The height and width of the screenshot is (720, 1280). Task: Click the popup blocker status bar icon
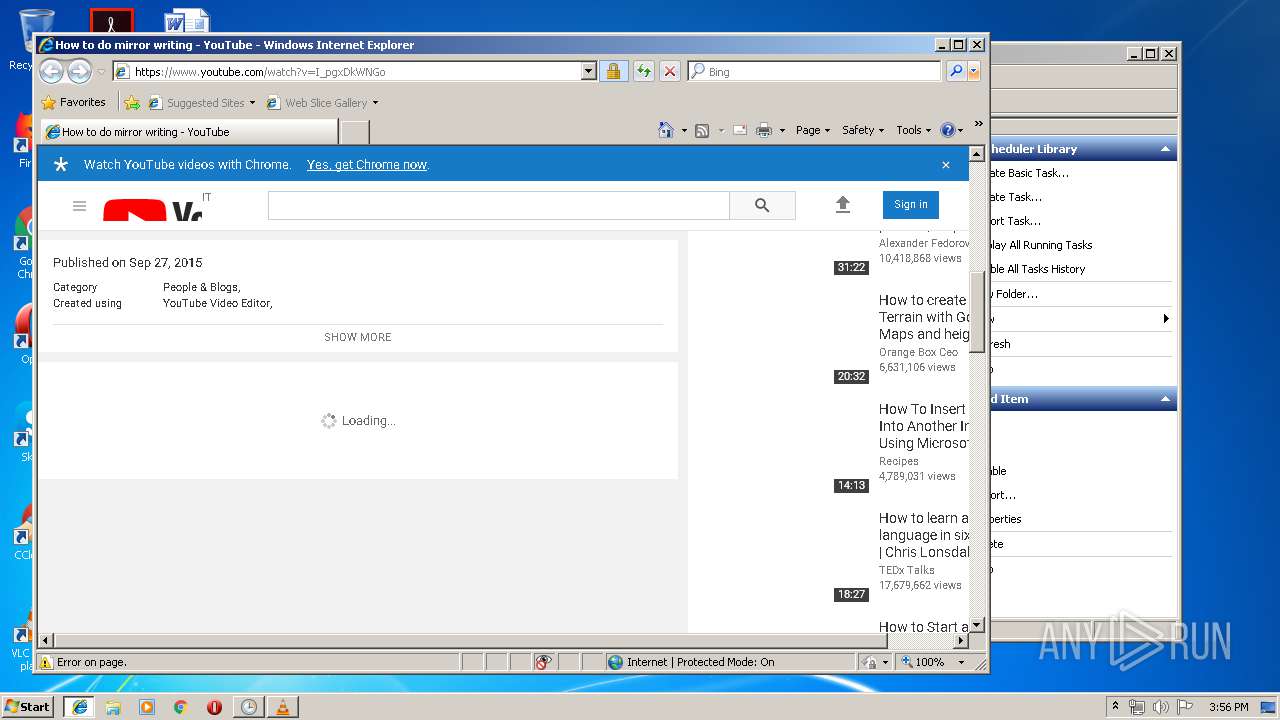point(544,662)
